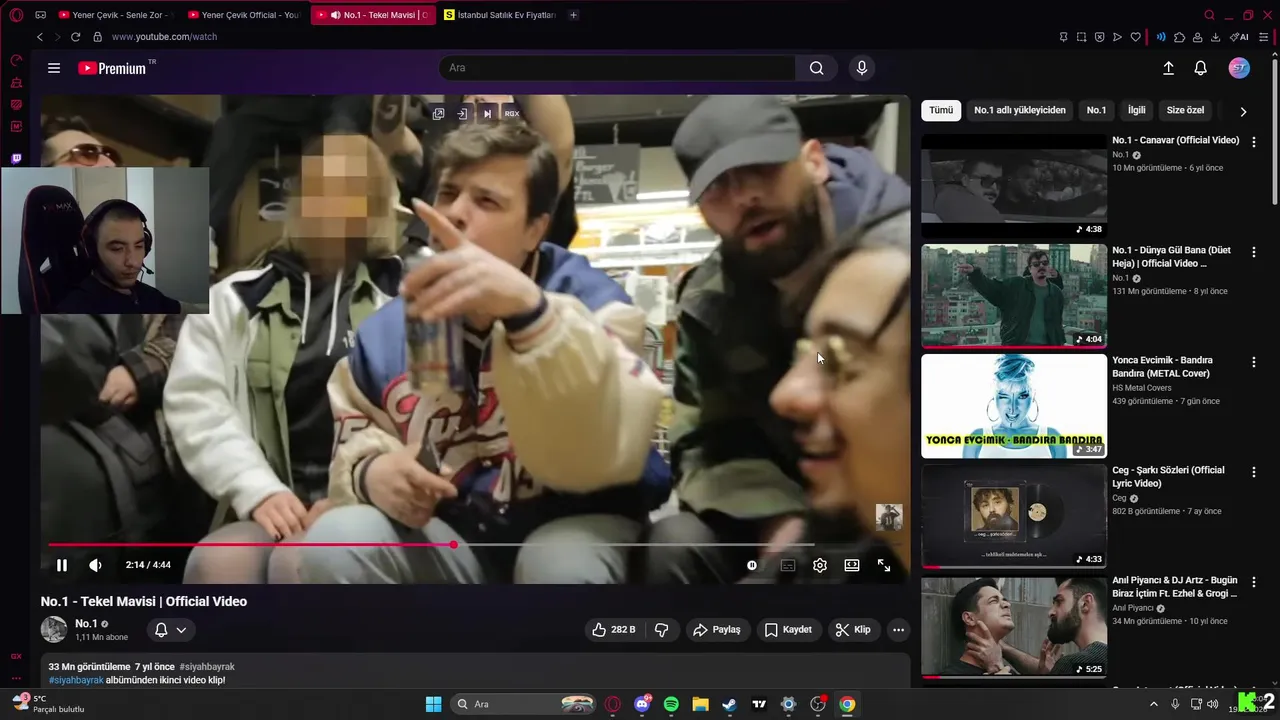Open options for 'Bandıra Bandıra' METAL Cover
The height and width of the screenshot is (720, 1280).
point(1254,362)
